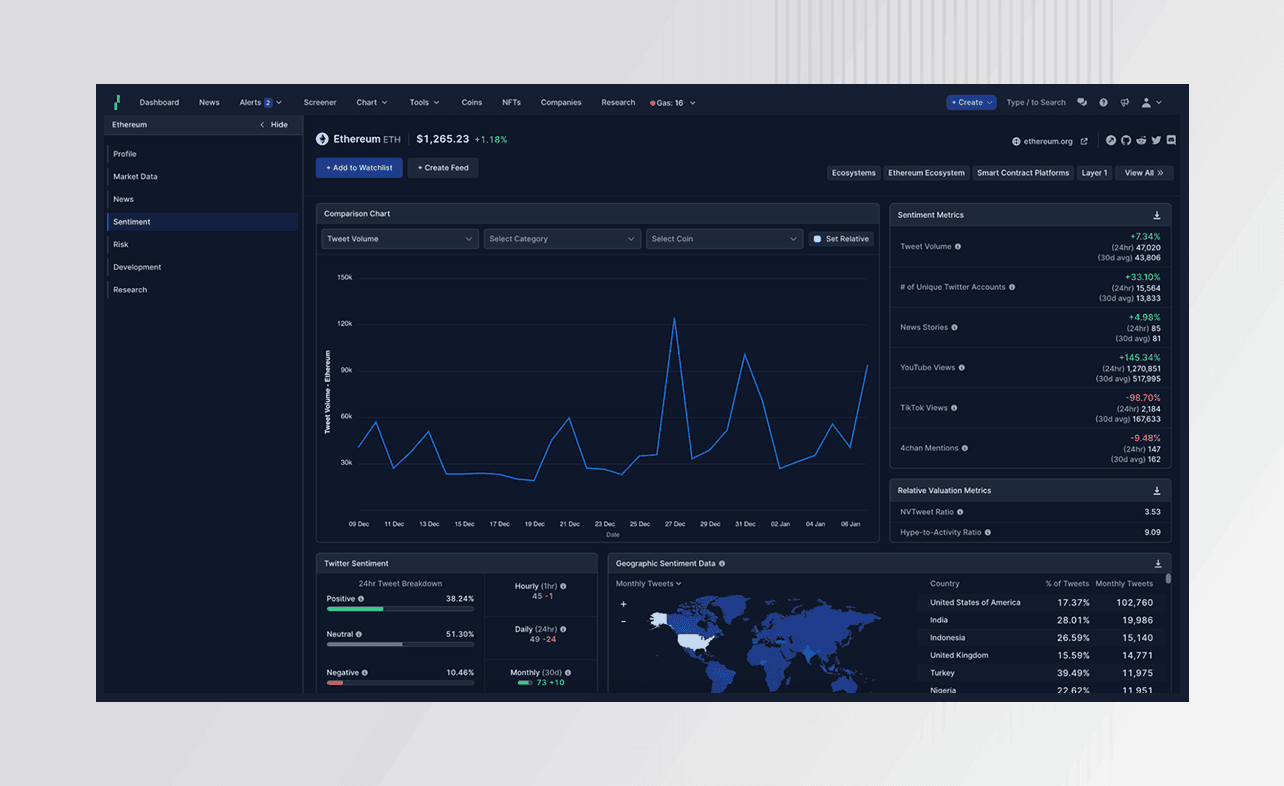Click the Type / to Search field
Image resolution: width=1284 pixels, height=786 pixels.
pos(1036,102)
